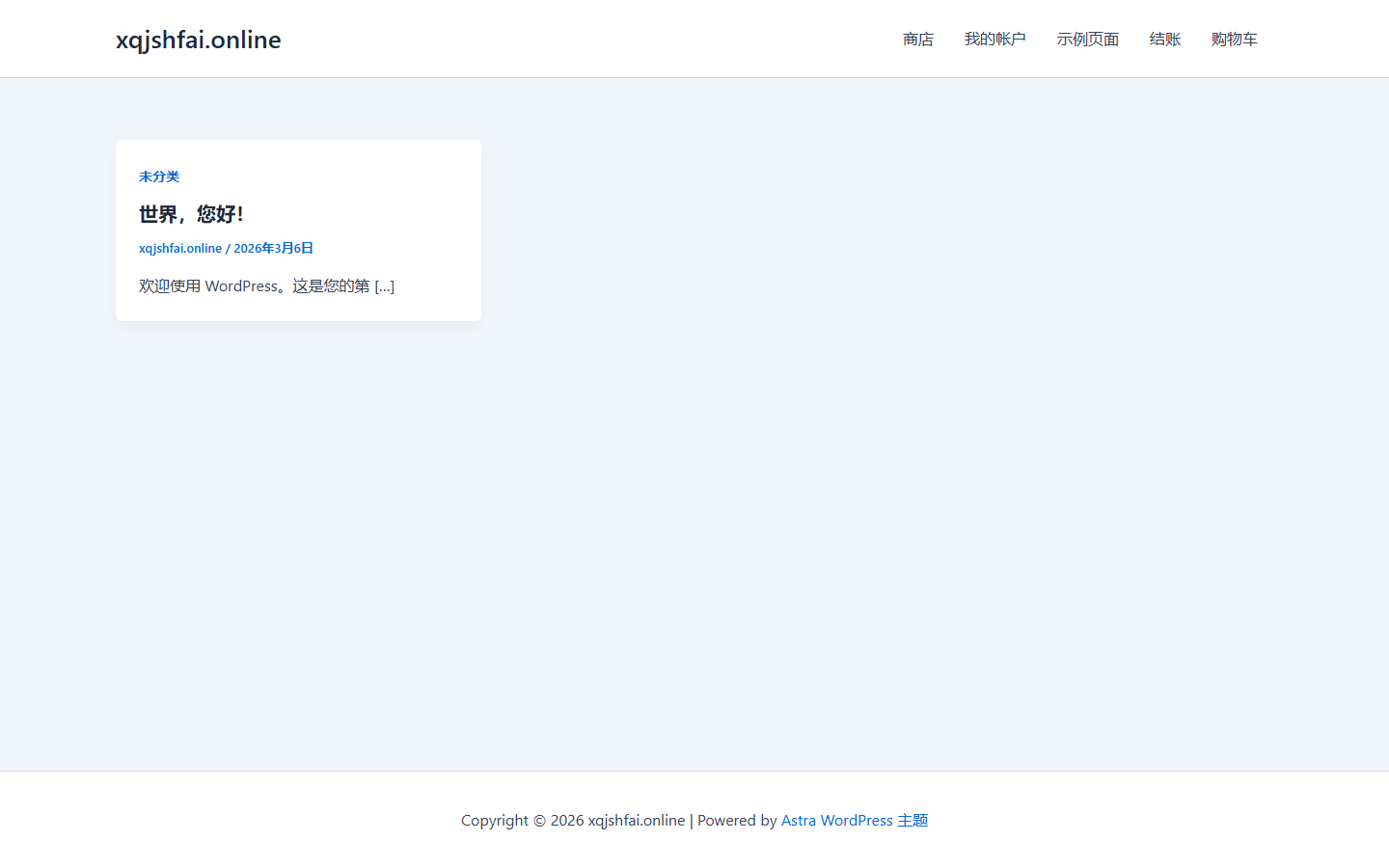Go to the 结账 checkout page
Viewport: 1389px width, 868px height.
(x=1164, y=40)
